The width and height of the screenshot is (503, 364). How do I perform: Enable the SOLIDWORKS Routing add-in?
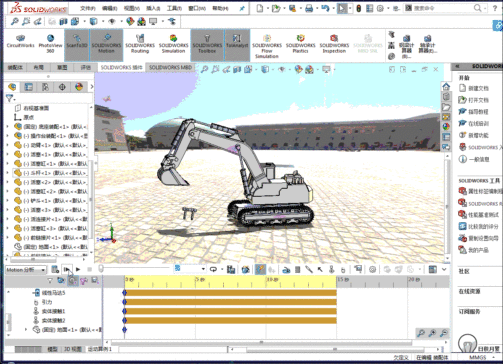coord(140,43)
